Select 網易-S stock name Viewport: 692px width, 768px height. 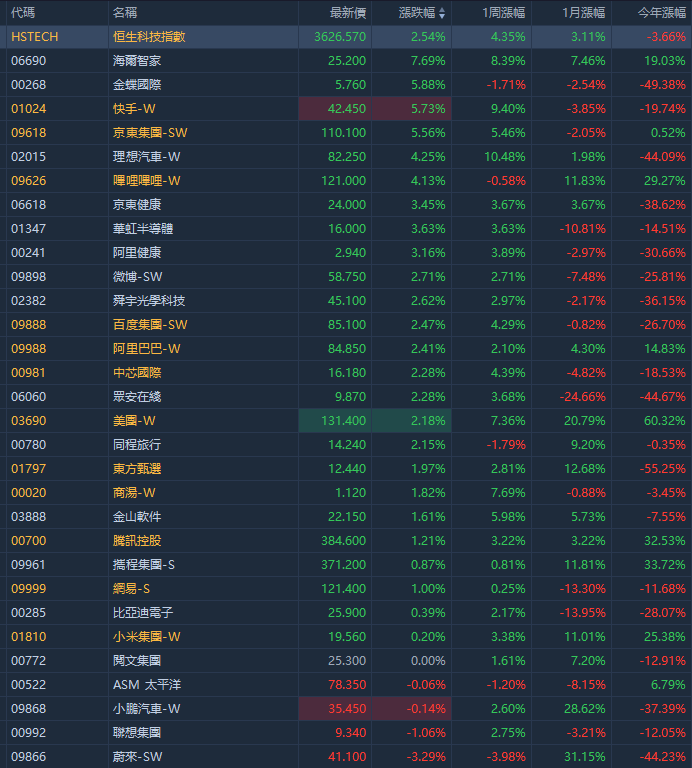[x=131, y=589]
